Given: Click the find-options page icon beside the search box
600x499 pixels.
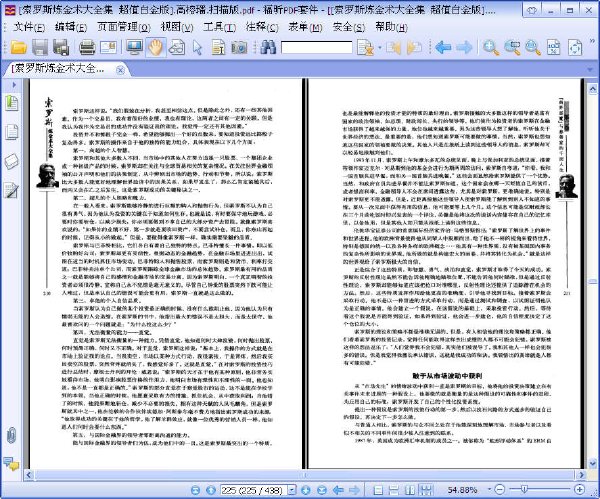Looking at the screenshot, I should [365, 48].
